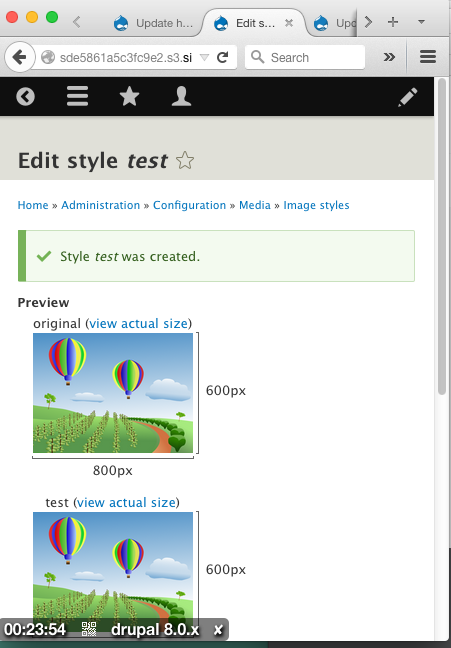Open the user account icon in the toolbar
This screenshot has height=648, width=451.
(181, 96)
